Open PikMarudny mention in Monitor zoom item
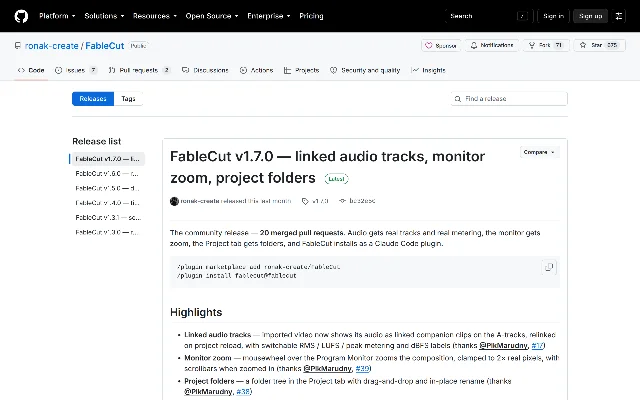Viewport: 640px width, 400px height. (327, 369)
